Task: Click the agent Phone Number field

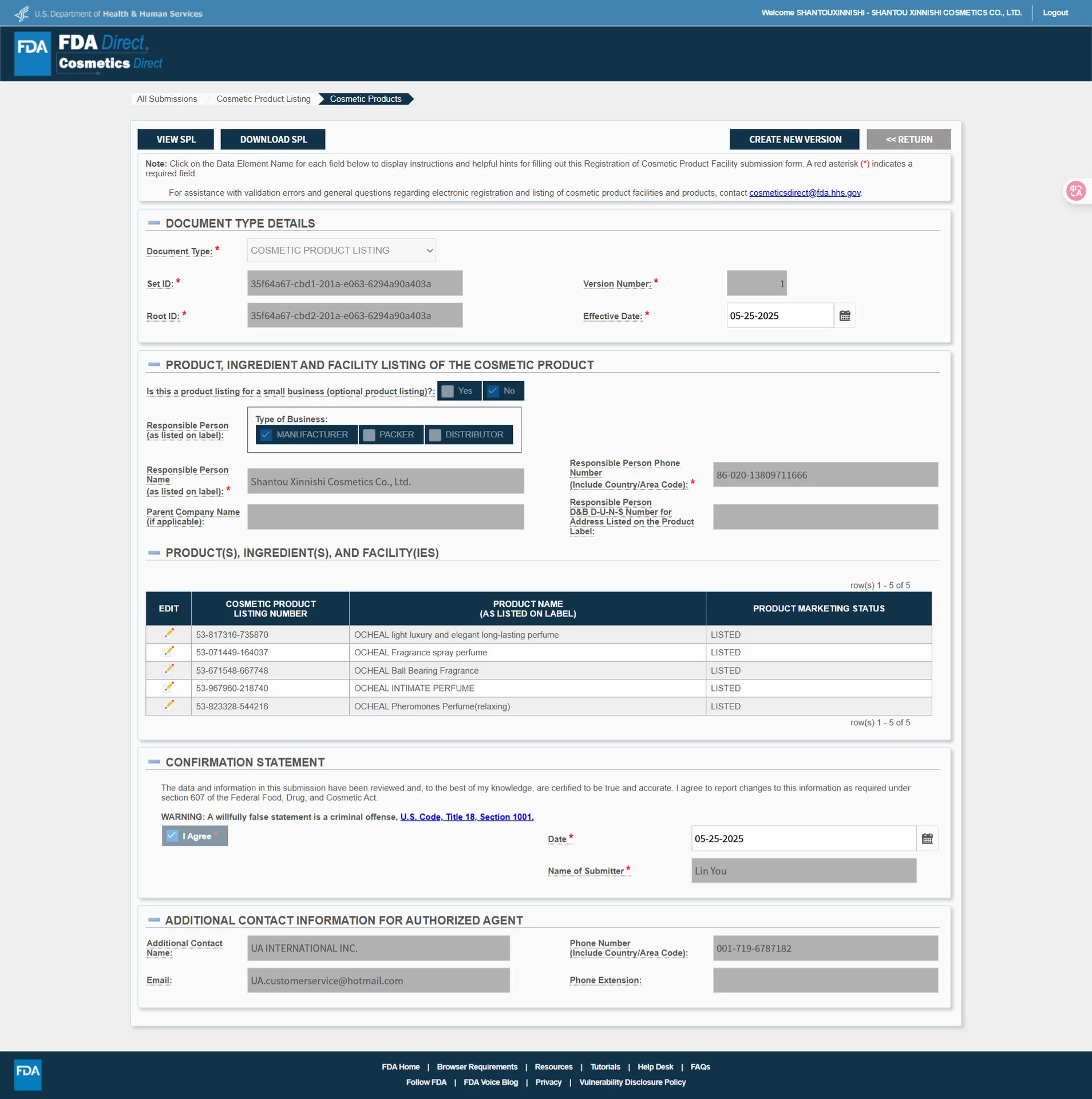Action: (825, 948)
